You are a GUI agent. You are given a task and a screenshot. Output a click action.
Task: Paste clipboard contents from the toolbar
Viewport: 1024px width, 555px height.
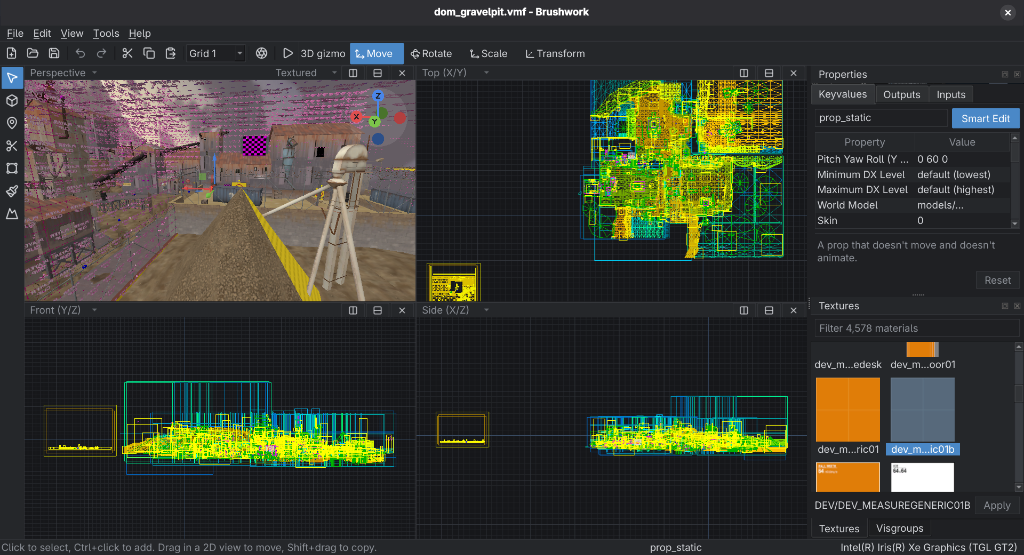[170, 54]
